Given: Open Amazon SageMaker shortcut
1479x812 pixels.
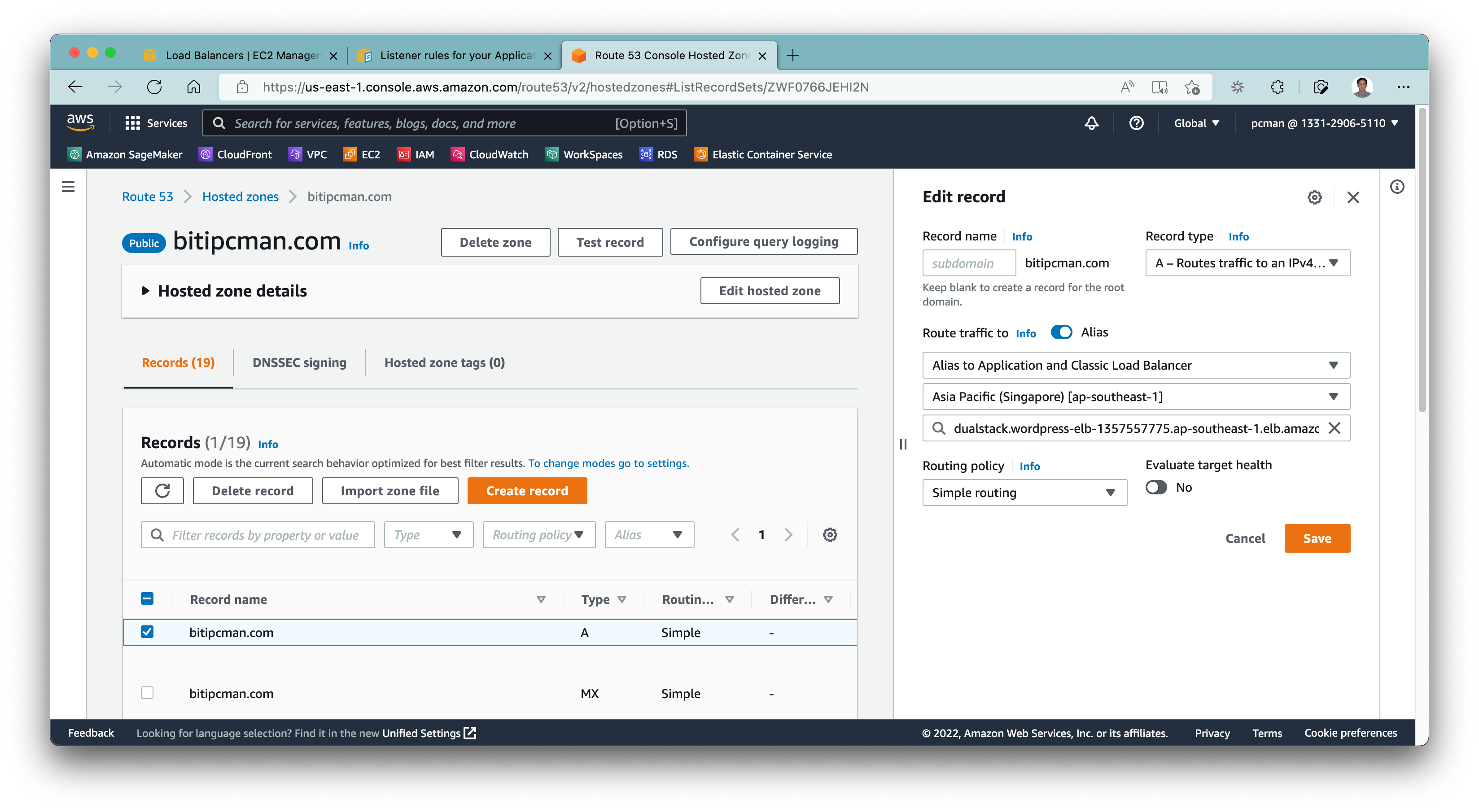Looking at the screenshot, I should coord(125,154).
